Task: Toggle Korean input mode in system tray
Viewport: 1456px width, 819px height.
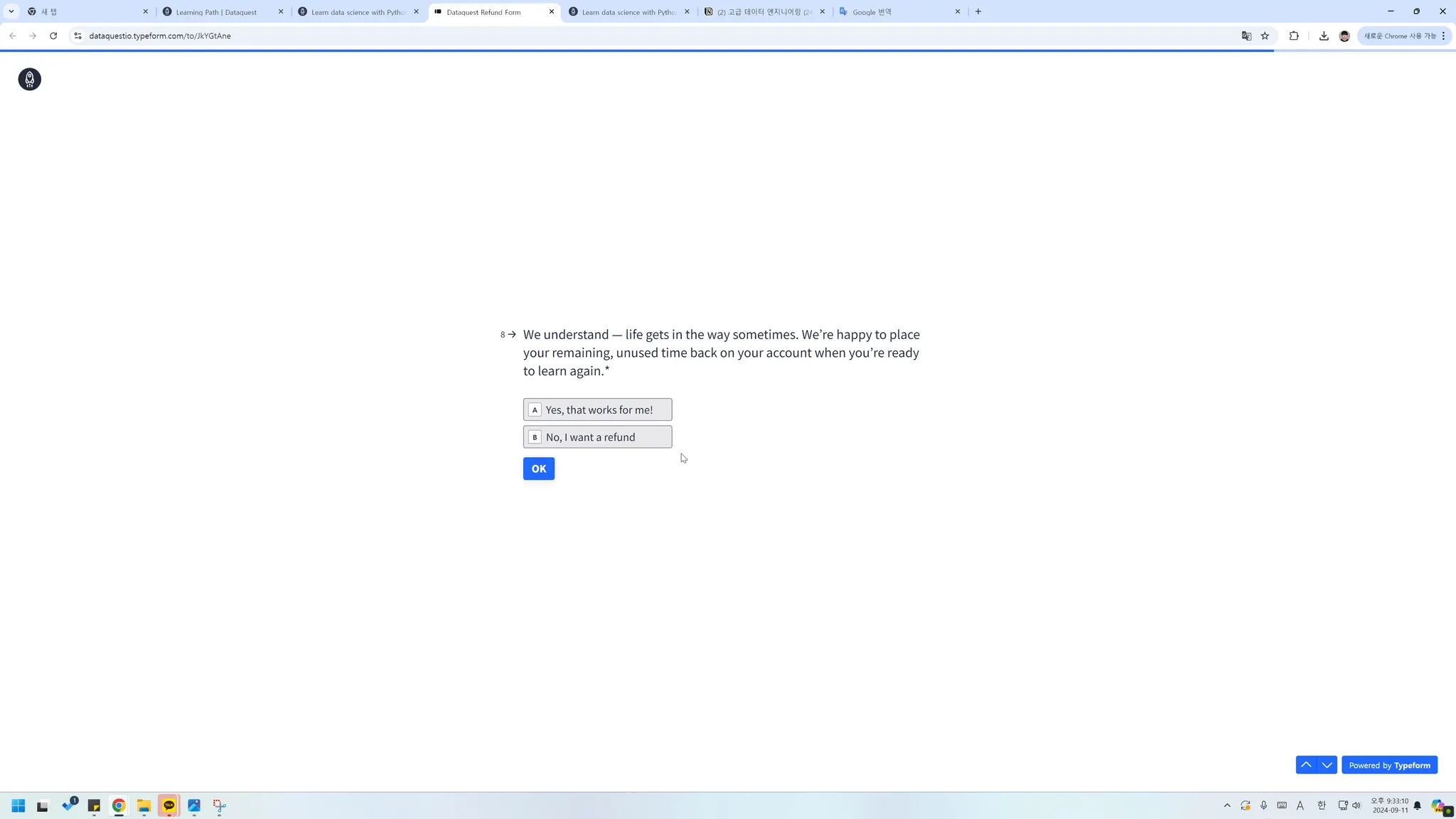Action: pyautogui.click(x=1321, y=805)
